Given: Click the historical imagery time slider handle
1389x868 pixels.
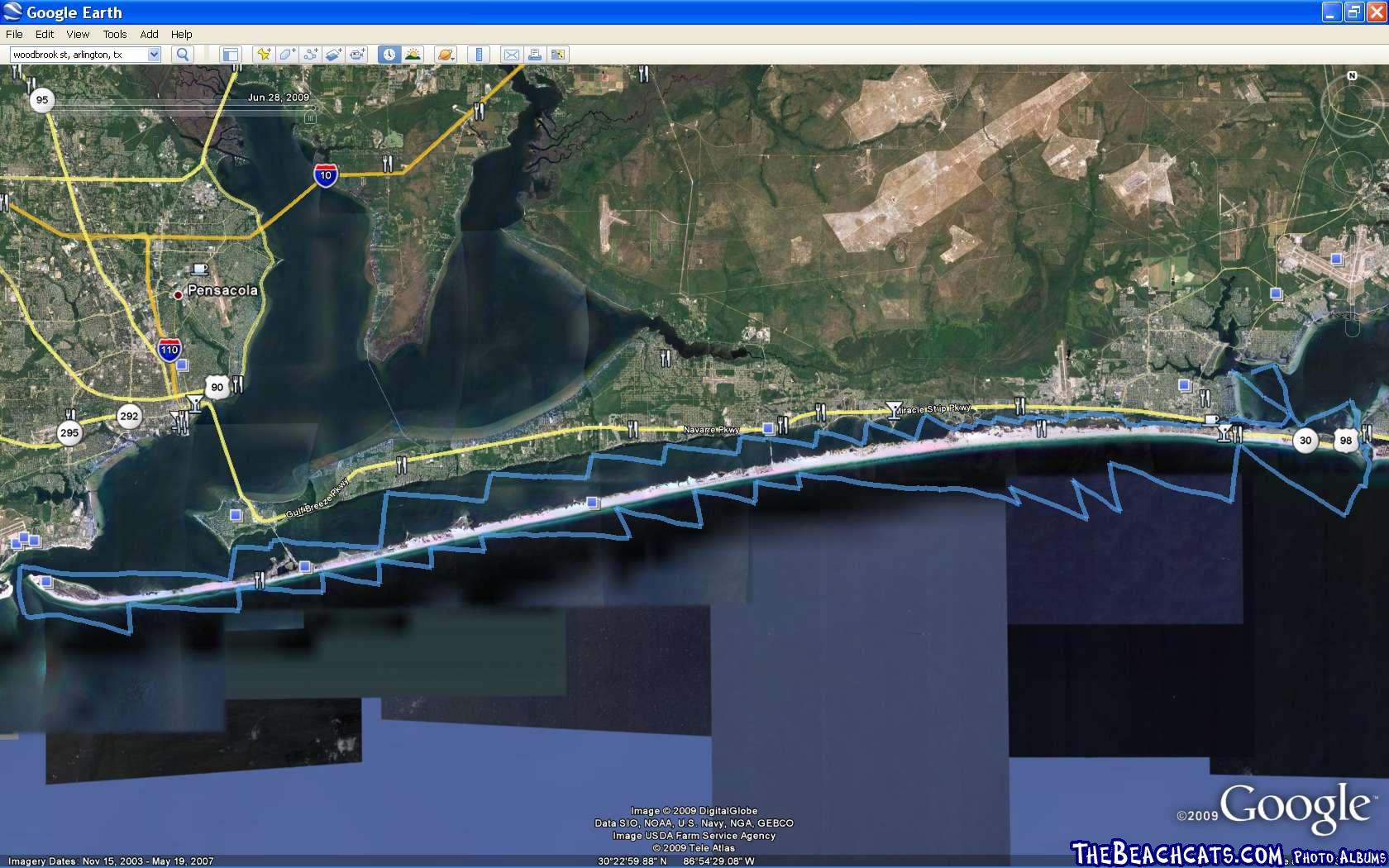Looking at the screenshot, I should click(x=310, y=118).
